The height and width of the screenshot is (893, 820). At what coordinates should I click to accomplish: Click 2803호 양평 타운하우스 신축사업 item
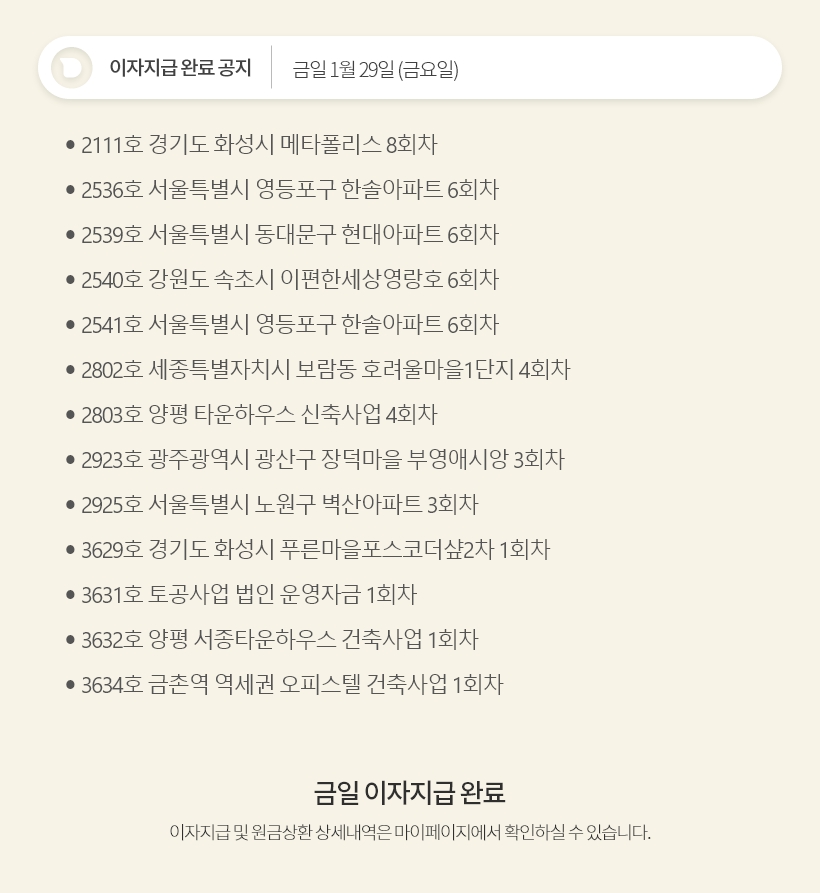tap(259, 415)
